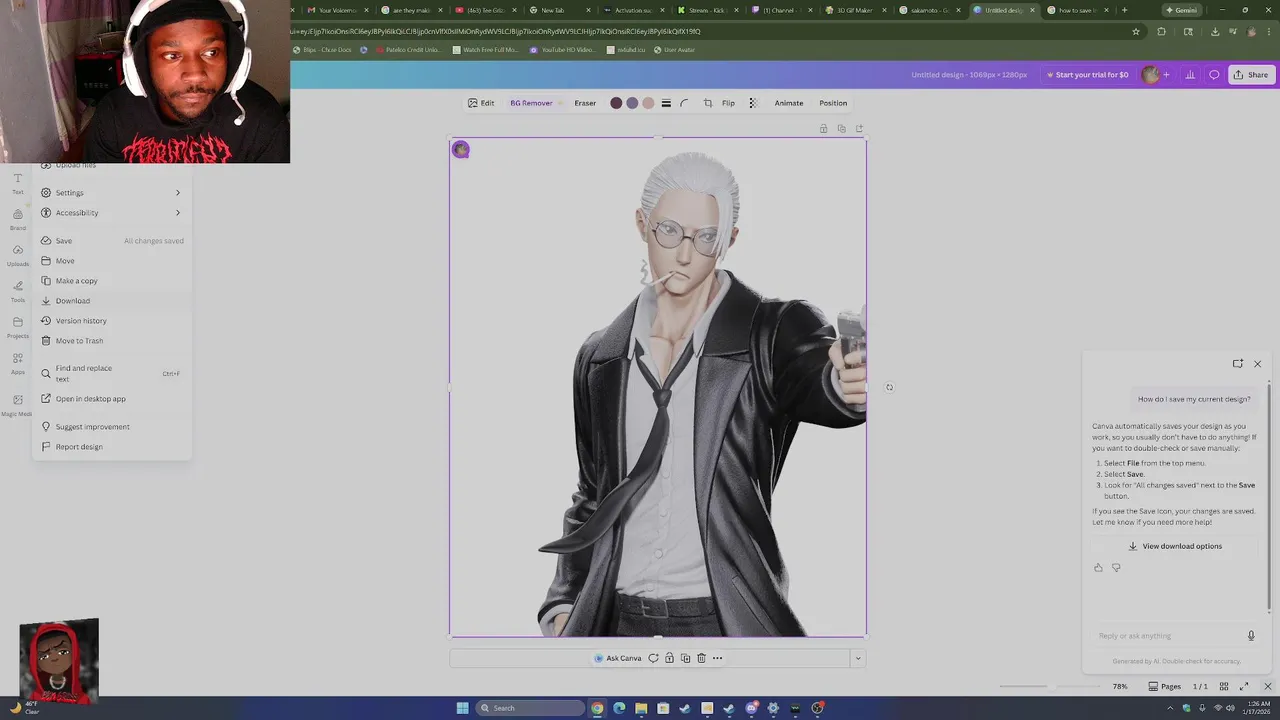Open the corner rounding icon
Image resolution: width=1280 pixels, height=720 pixels.
click(x=684, y=103)
